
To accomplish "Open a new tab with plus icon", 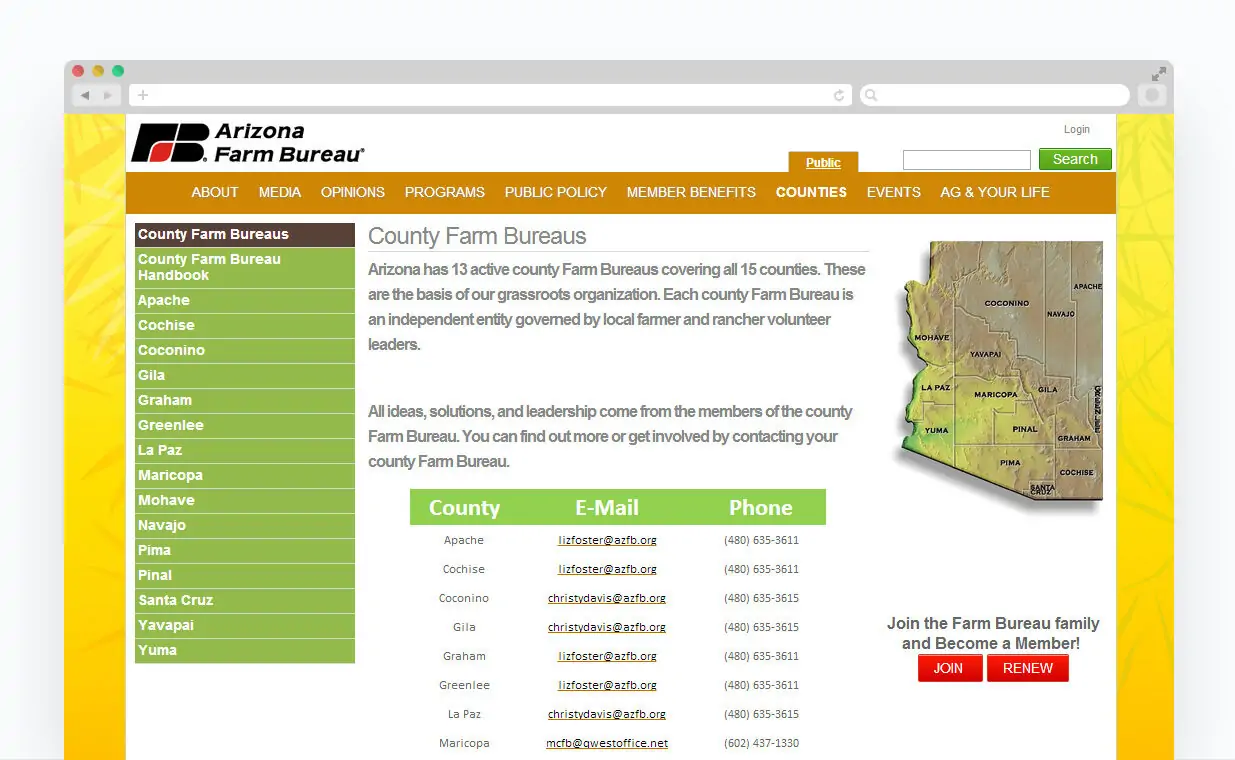I will pos(143,95).
